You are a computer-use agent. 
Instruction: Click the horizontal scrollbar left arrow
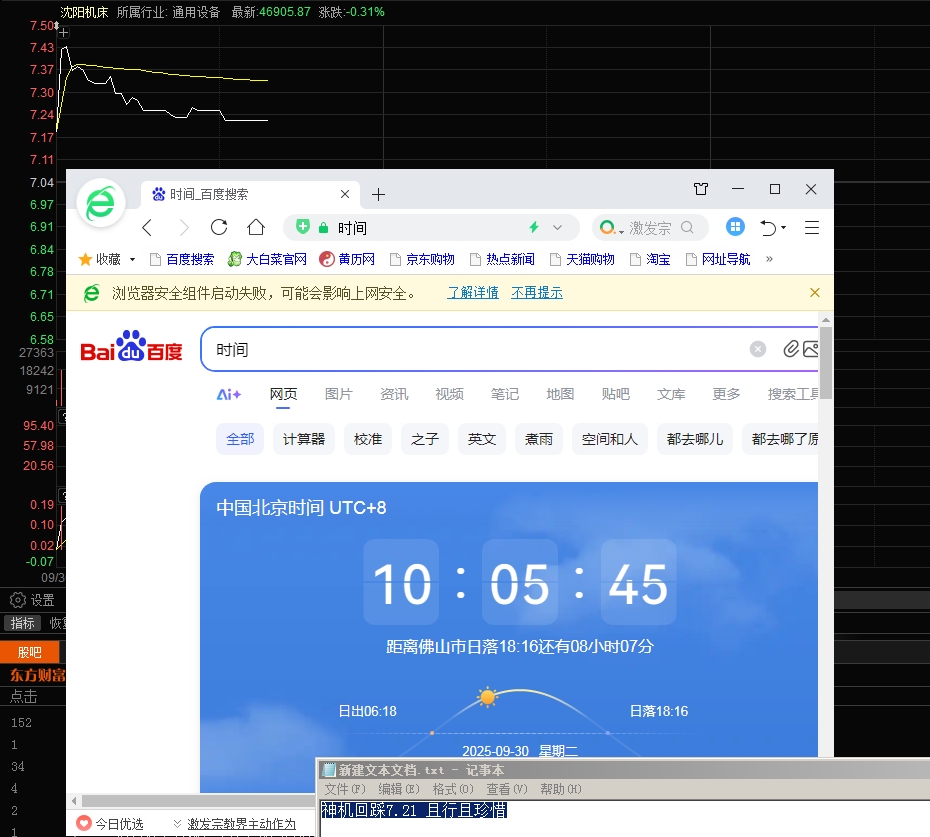[x=74, y=801]
